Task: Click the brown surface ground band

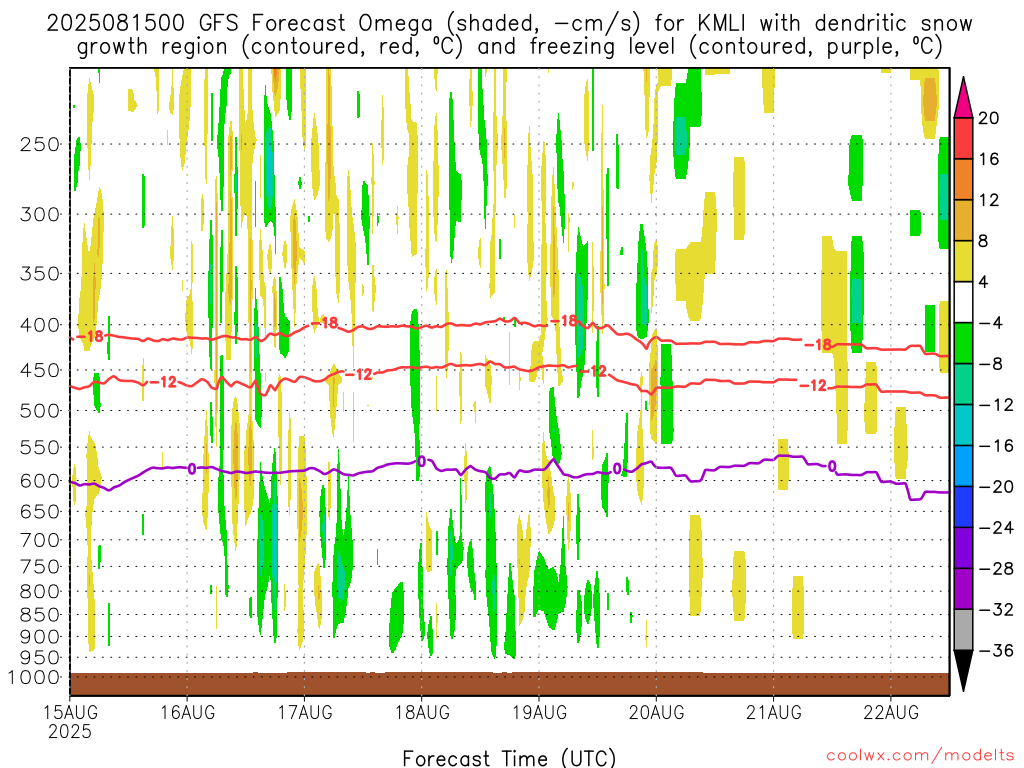Action: (x=509, y=684)
